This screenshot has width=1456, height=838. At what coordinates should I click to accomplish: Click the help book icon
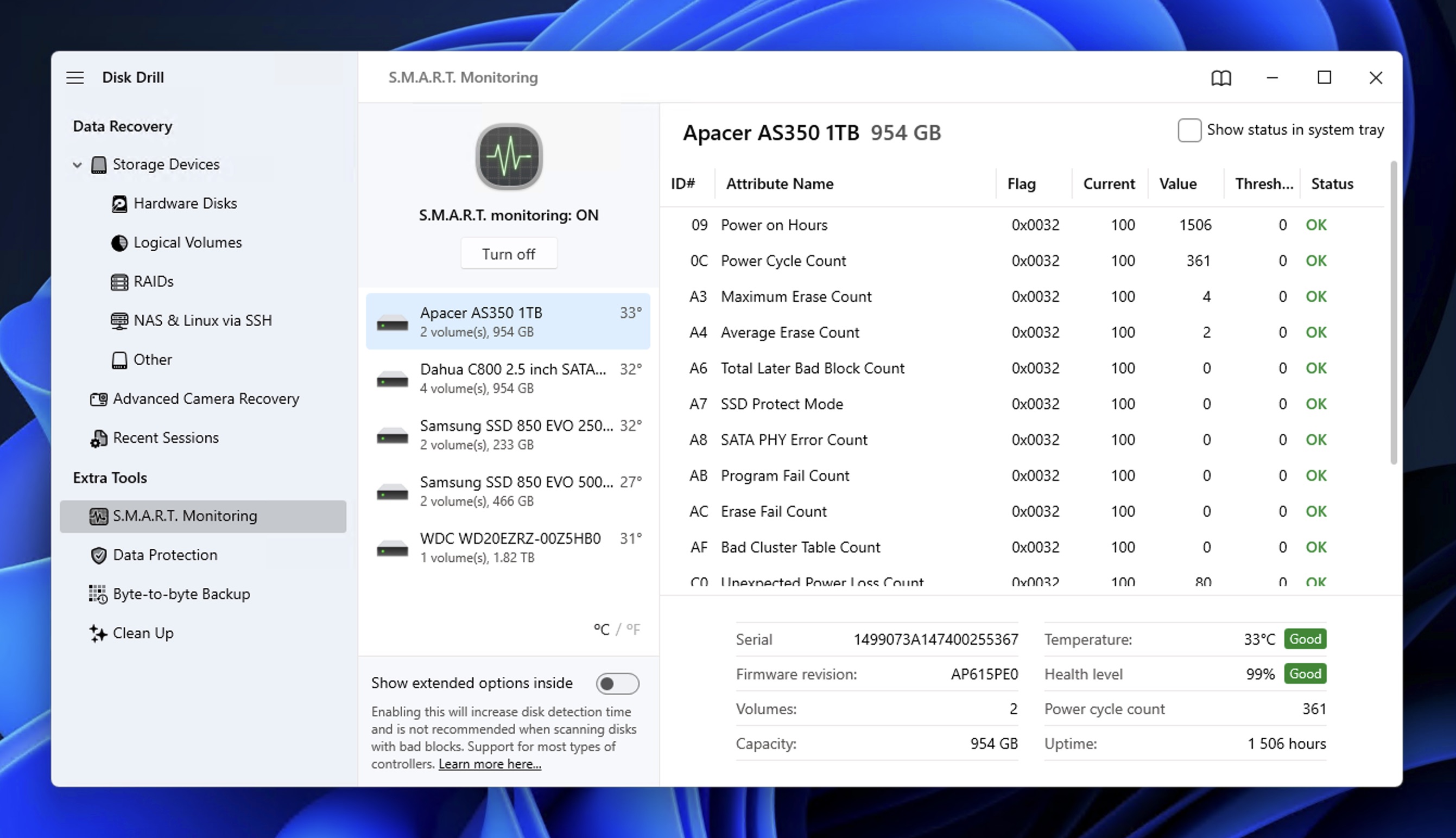point(1222,78)
